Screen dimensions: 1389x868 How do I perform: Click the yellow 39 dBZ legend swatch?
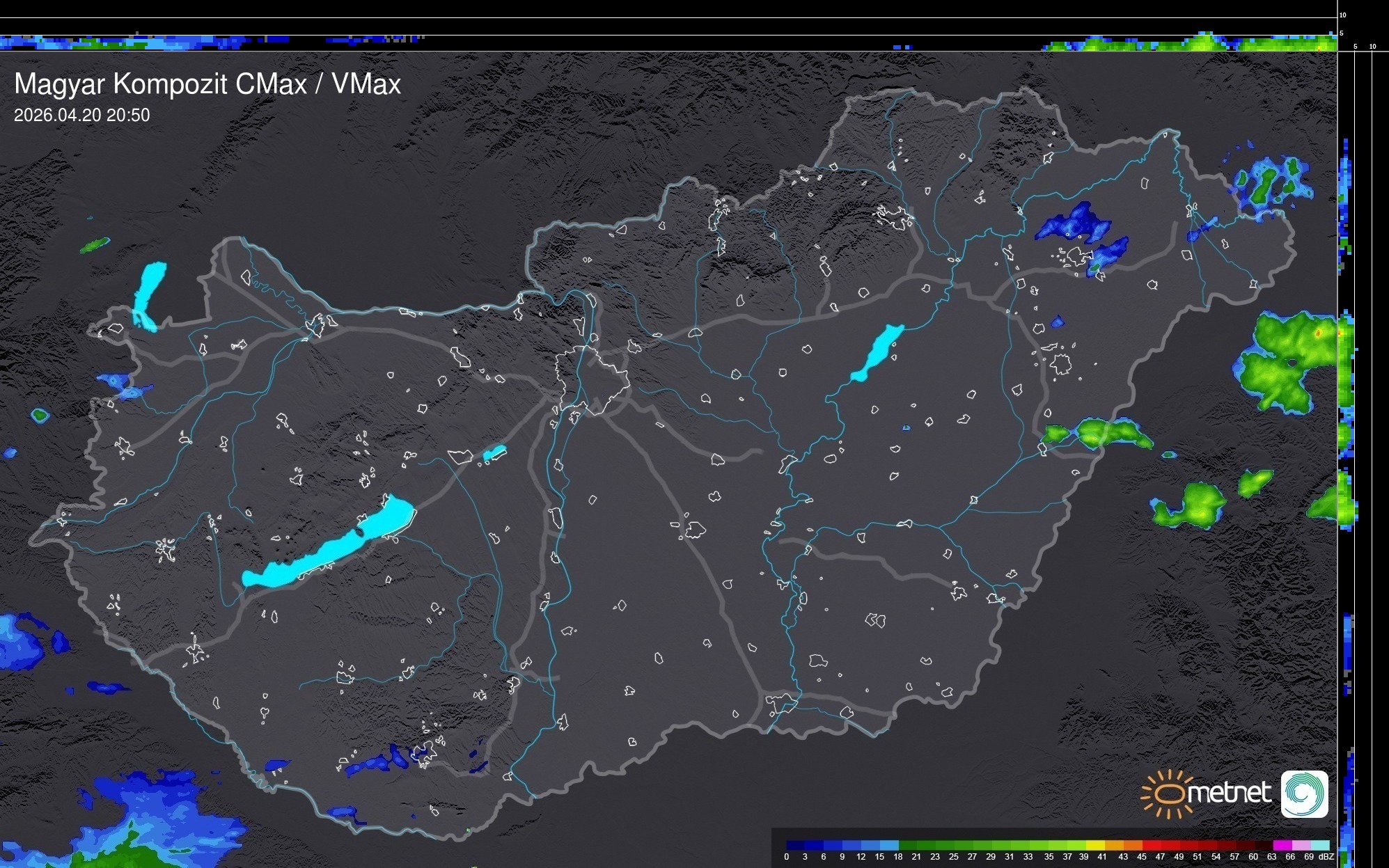pos(1095,845)
